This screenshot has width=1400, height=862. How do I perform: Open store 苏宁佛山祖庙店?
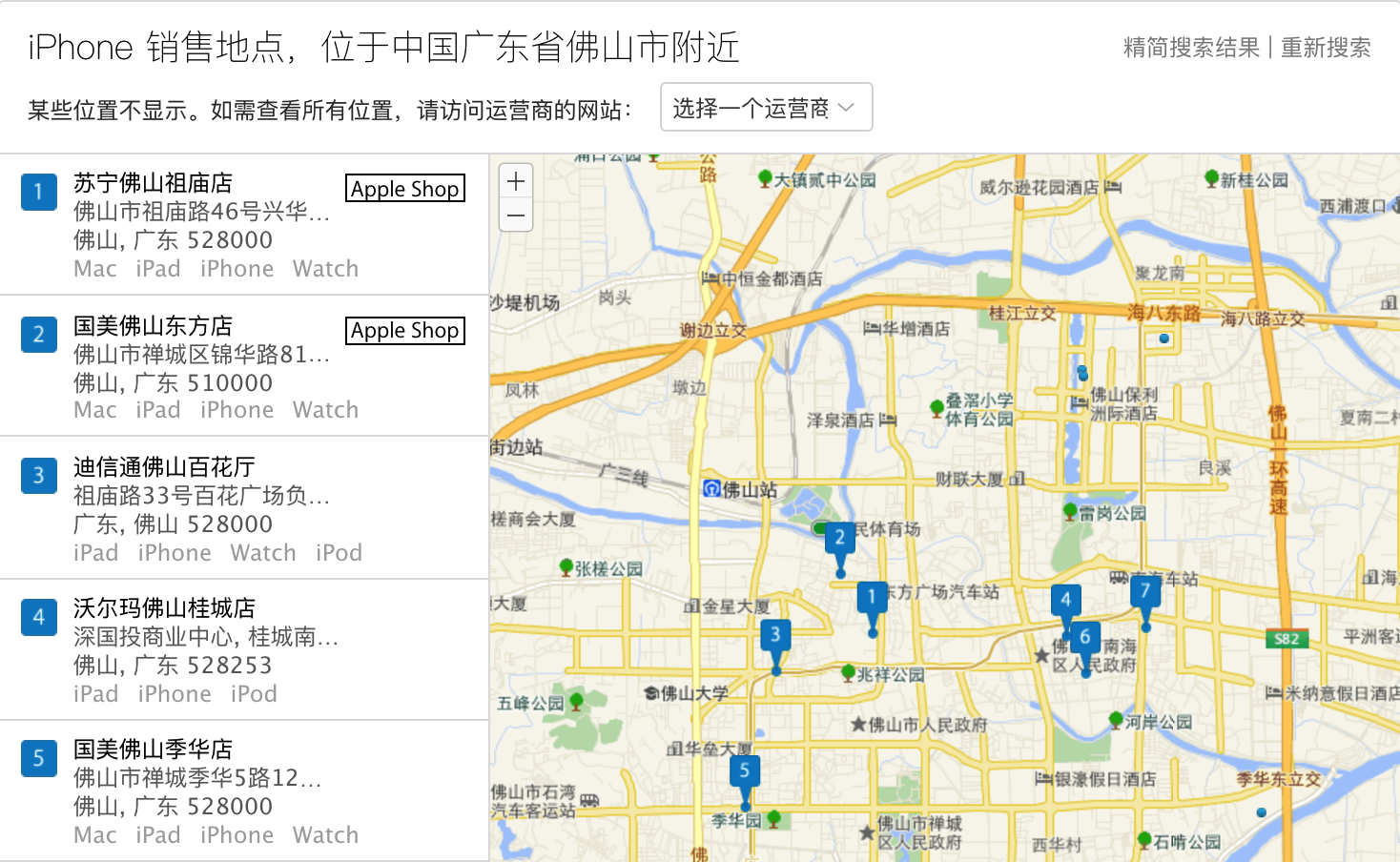154,183
